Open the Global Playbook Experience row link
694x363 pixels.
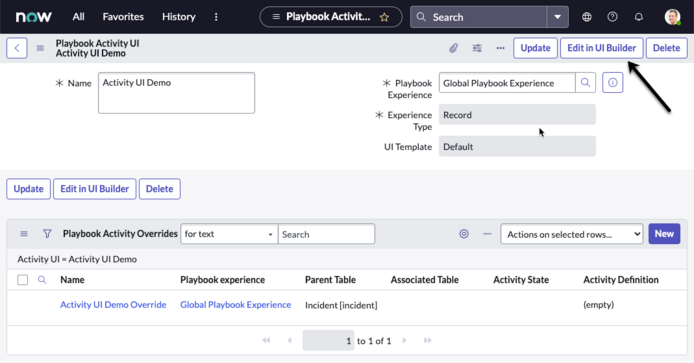pos(235,305)
